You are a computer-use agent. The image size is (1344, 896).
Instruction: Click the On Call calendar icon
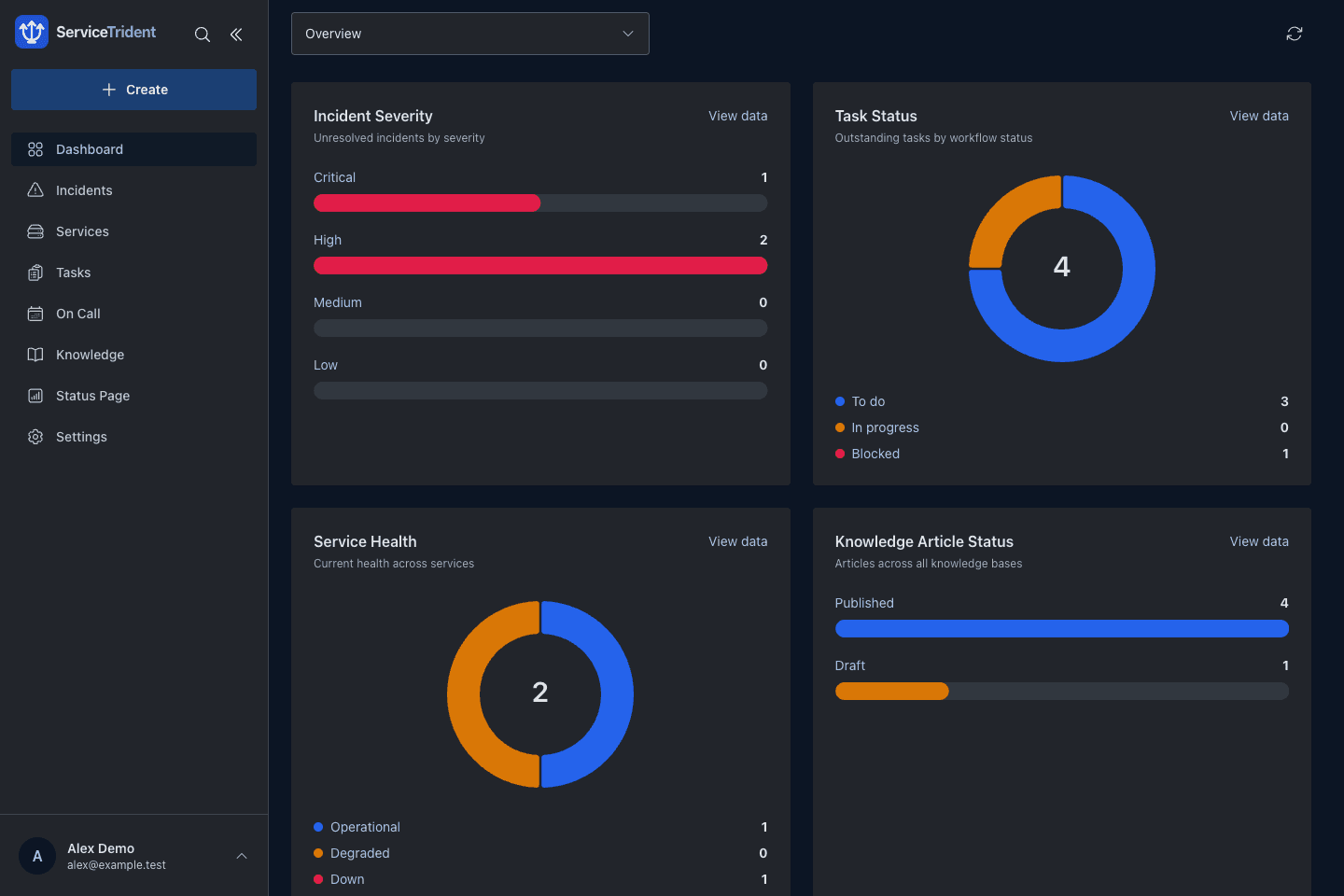tap(35, 314)
